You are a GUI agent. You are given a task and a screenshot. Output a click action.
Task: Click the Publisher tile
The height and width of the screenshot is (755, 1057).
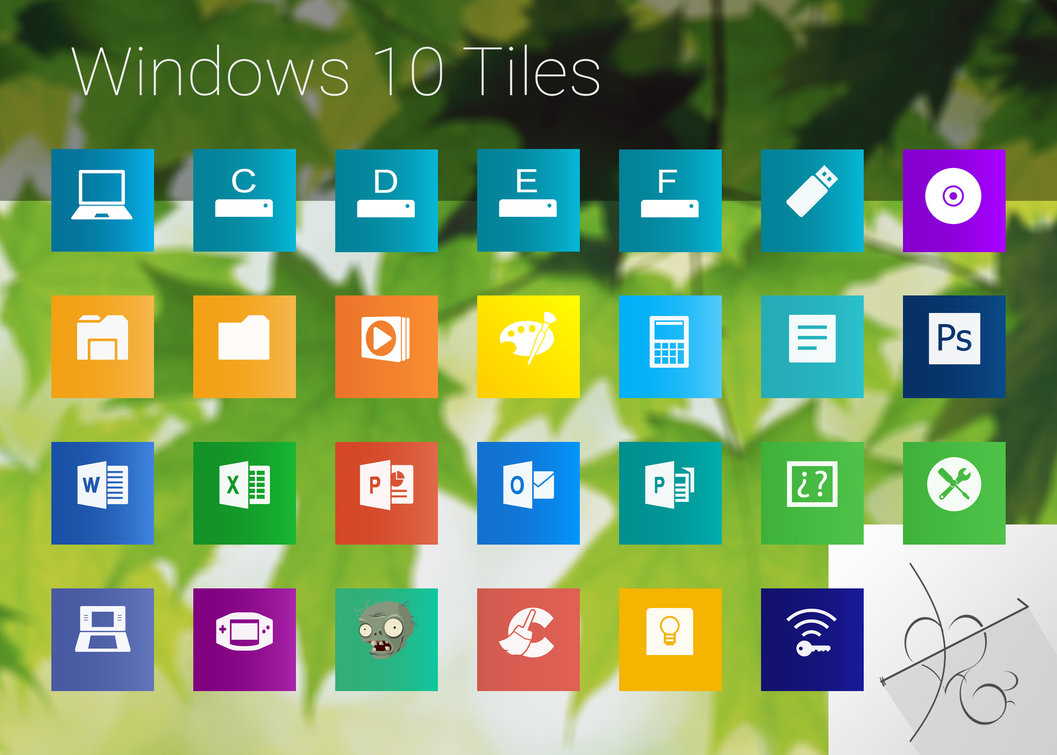(669, 493)
